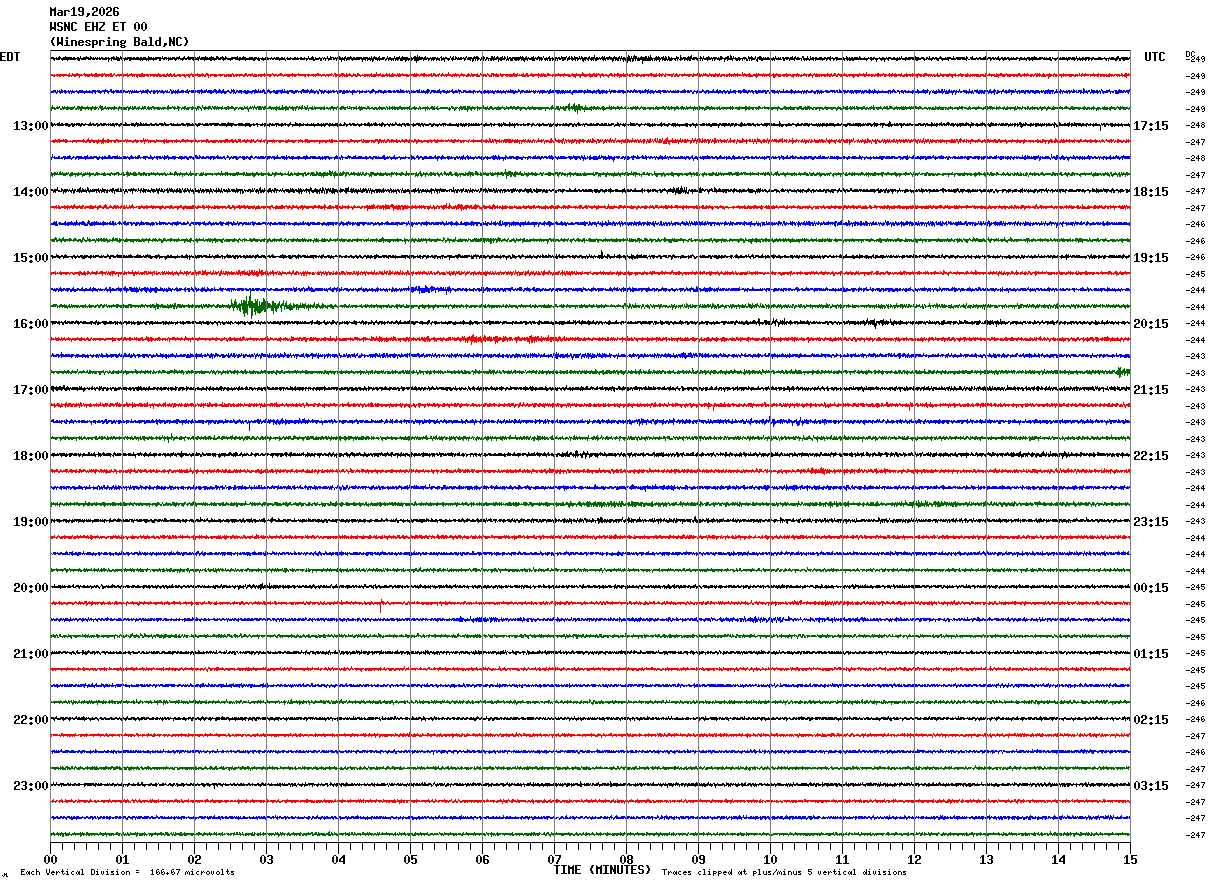This screenshot has width=1210, height=886.
Task: Click the Mar19,2026 date header
Action: coord(84,12)
